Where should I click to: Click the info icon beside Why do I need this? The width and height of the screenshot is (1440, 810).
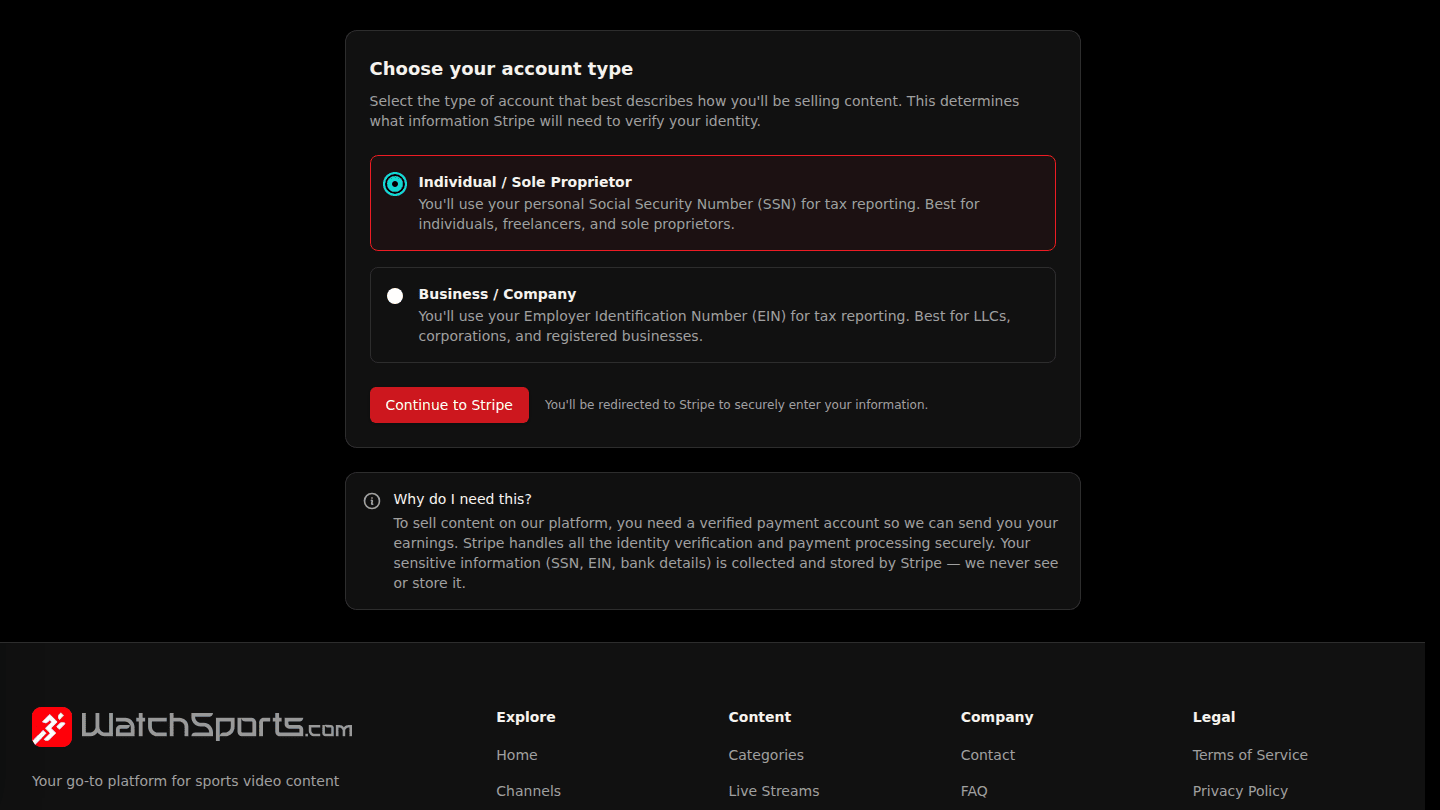point(372,501)
